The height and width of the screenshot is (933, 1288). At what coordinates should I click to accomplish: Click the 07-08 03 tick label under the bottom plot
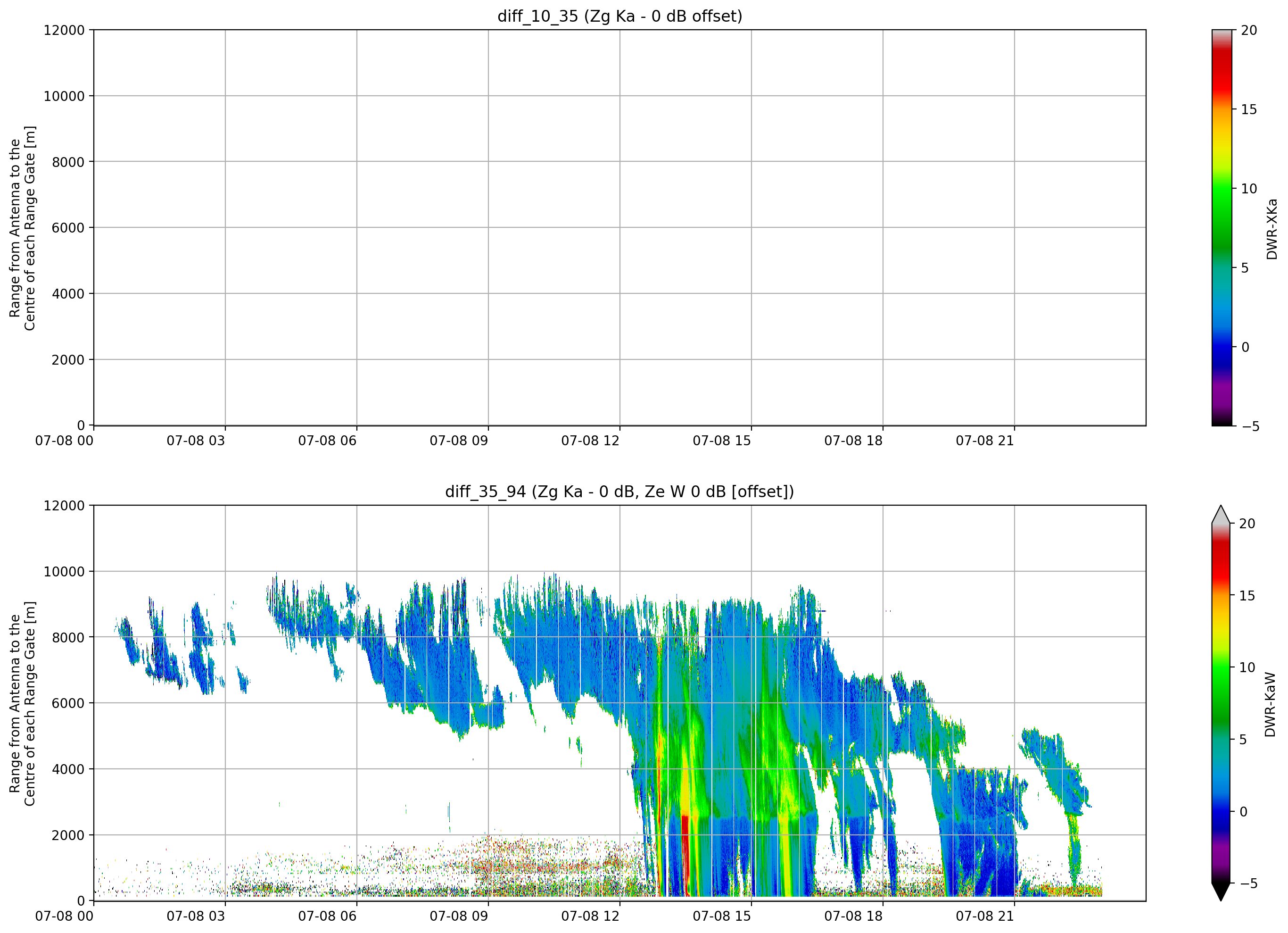[195, 916]
